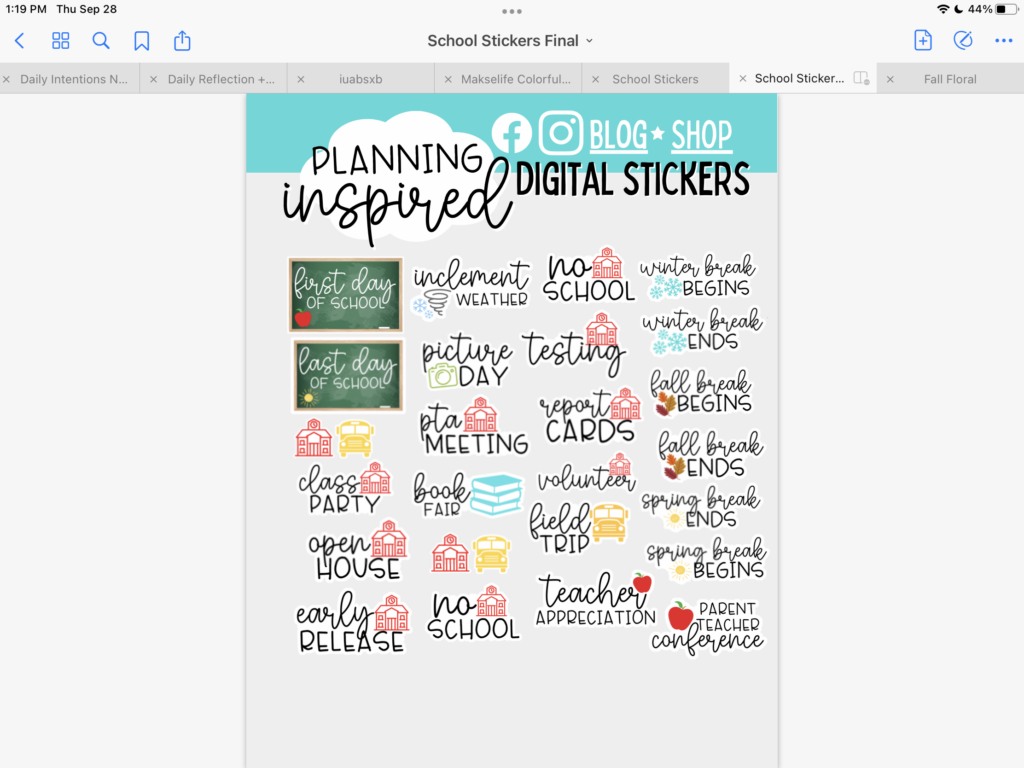
Task: Open the page thumbnails grid view
Action: coord(61,41)
